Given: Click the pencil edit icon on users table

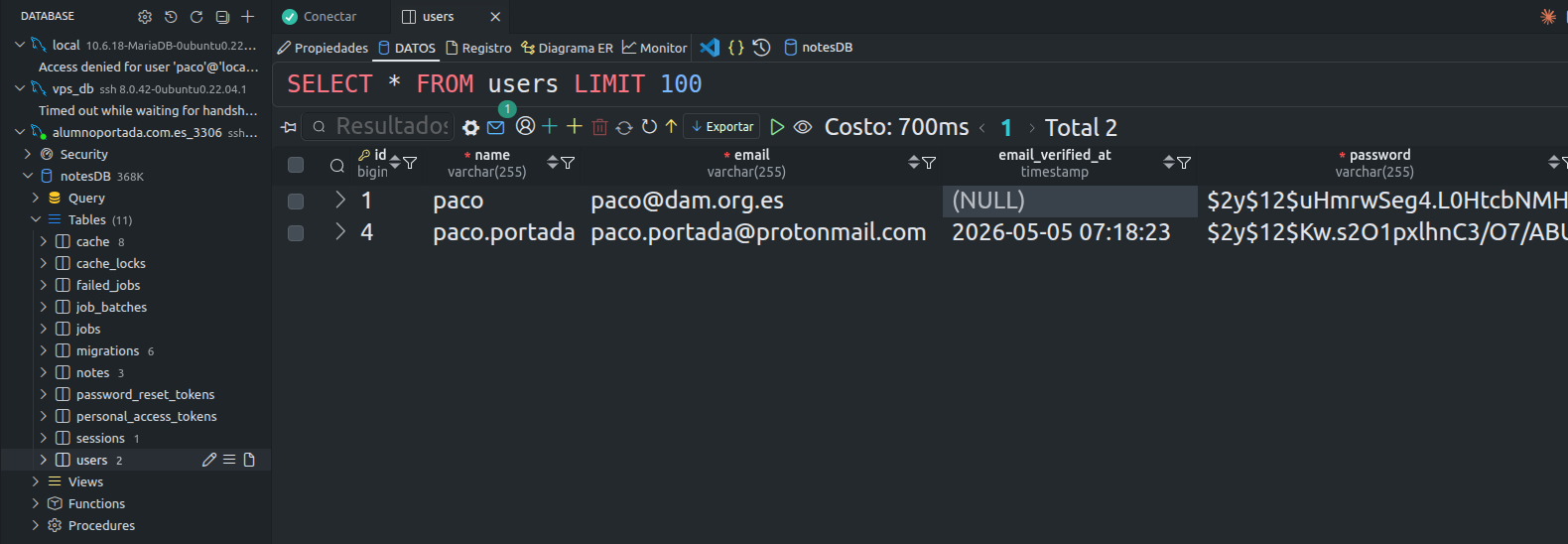Looking at the screenshot, I should [x=208, y=460].
